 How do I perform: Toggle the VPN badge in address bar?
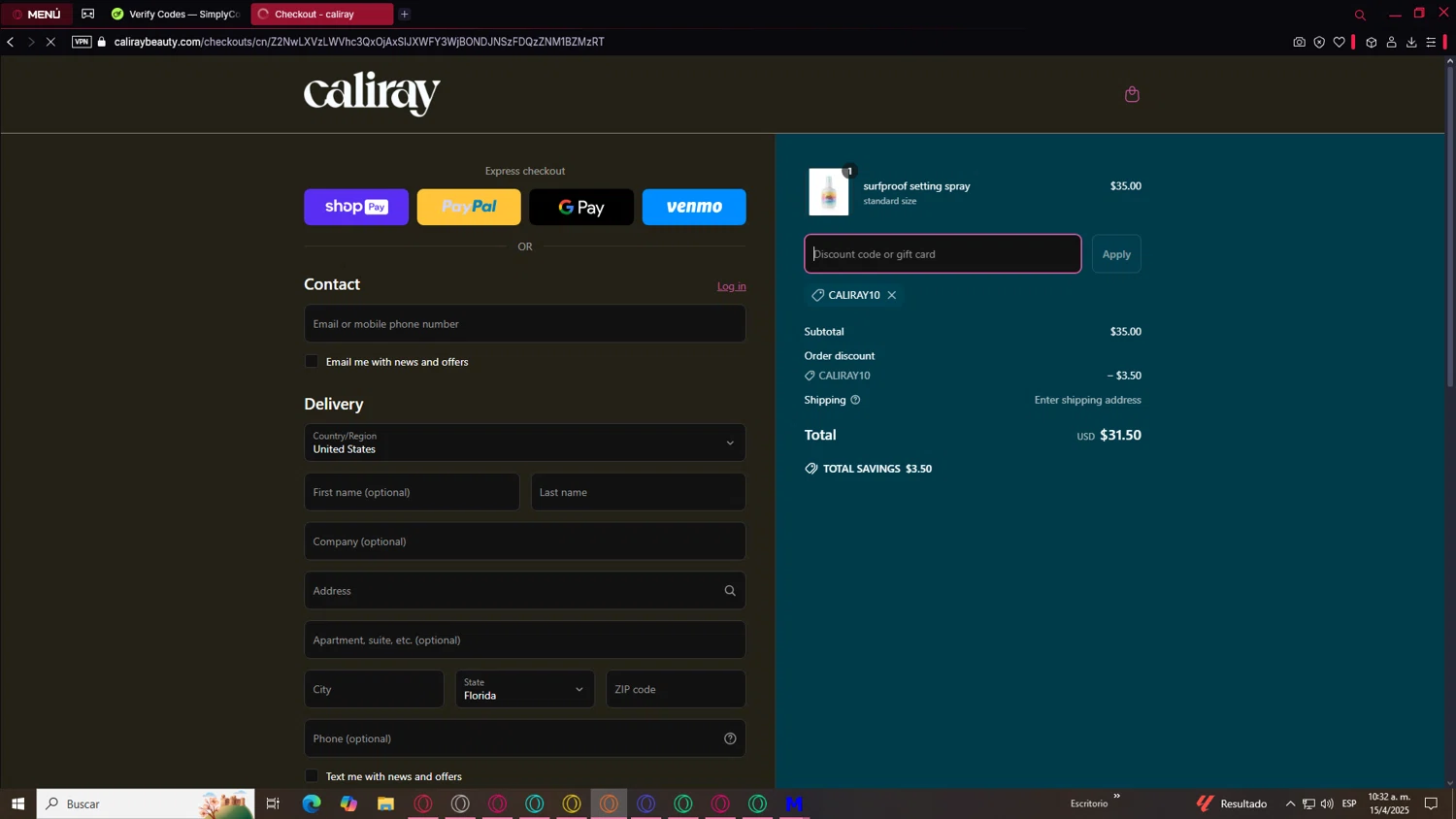[x=82, y=42]
